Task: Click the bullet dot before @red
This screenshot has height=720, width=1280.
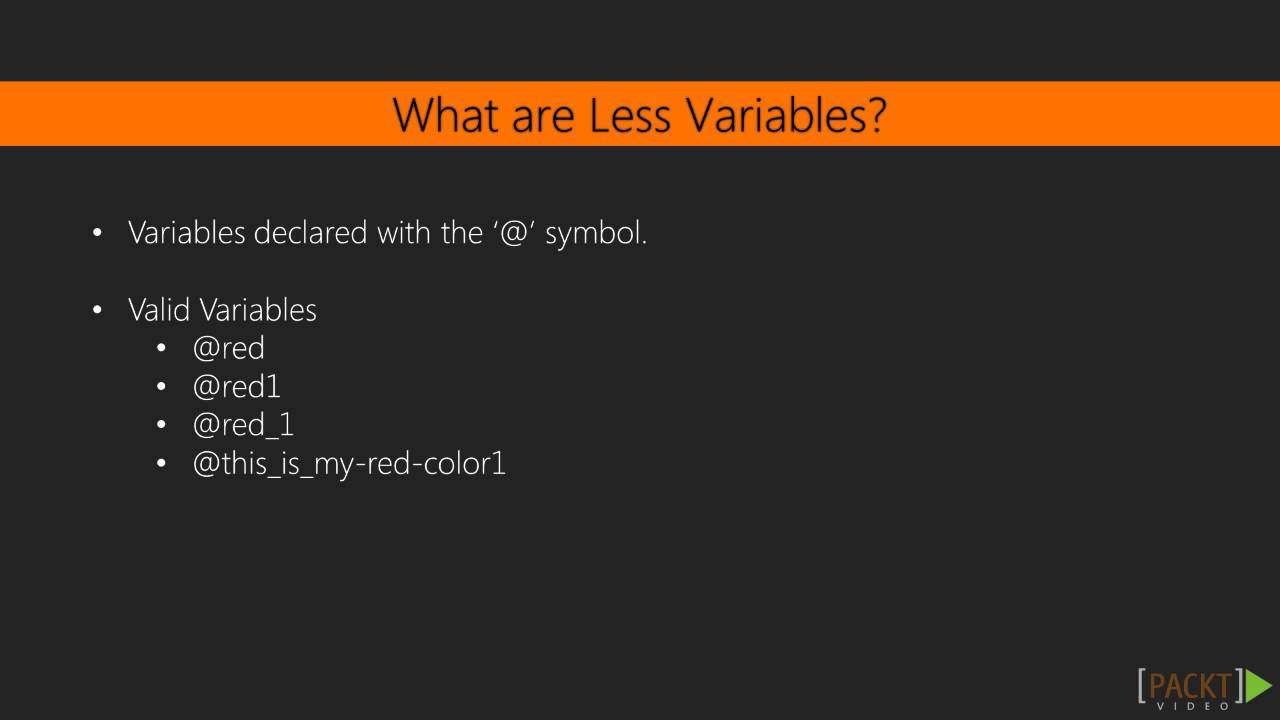Action: click(x=162, y=348)
